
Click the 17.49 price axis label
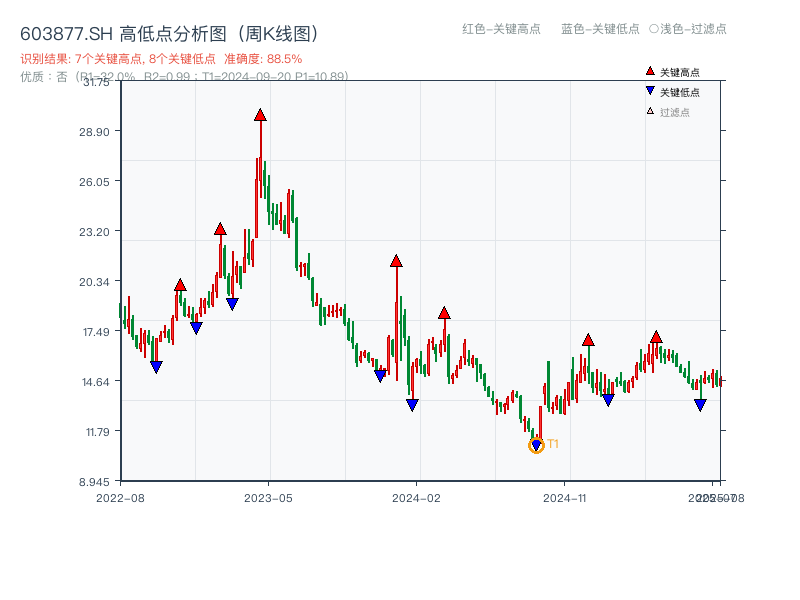[96, 332]
